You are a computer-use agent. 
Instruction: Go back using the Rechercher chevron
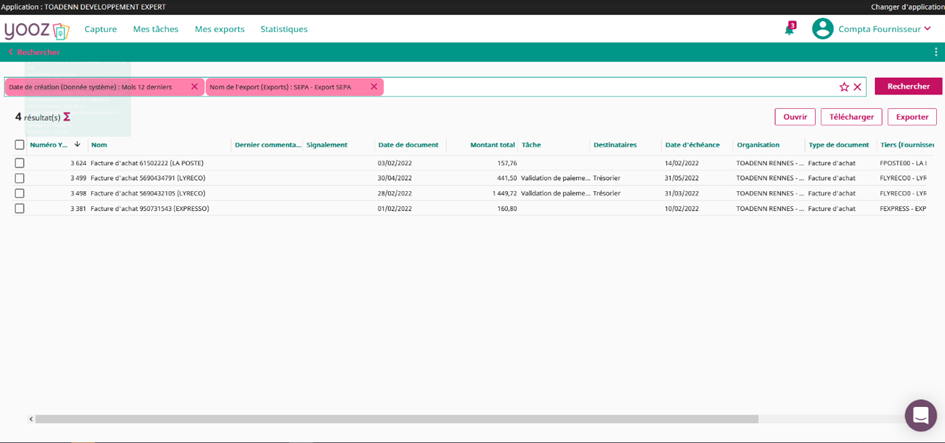tap(11, 52)
